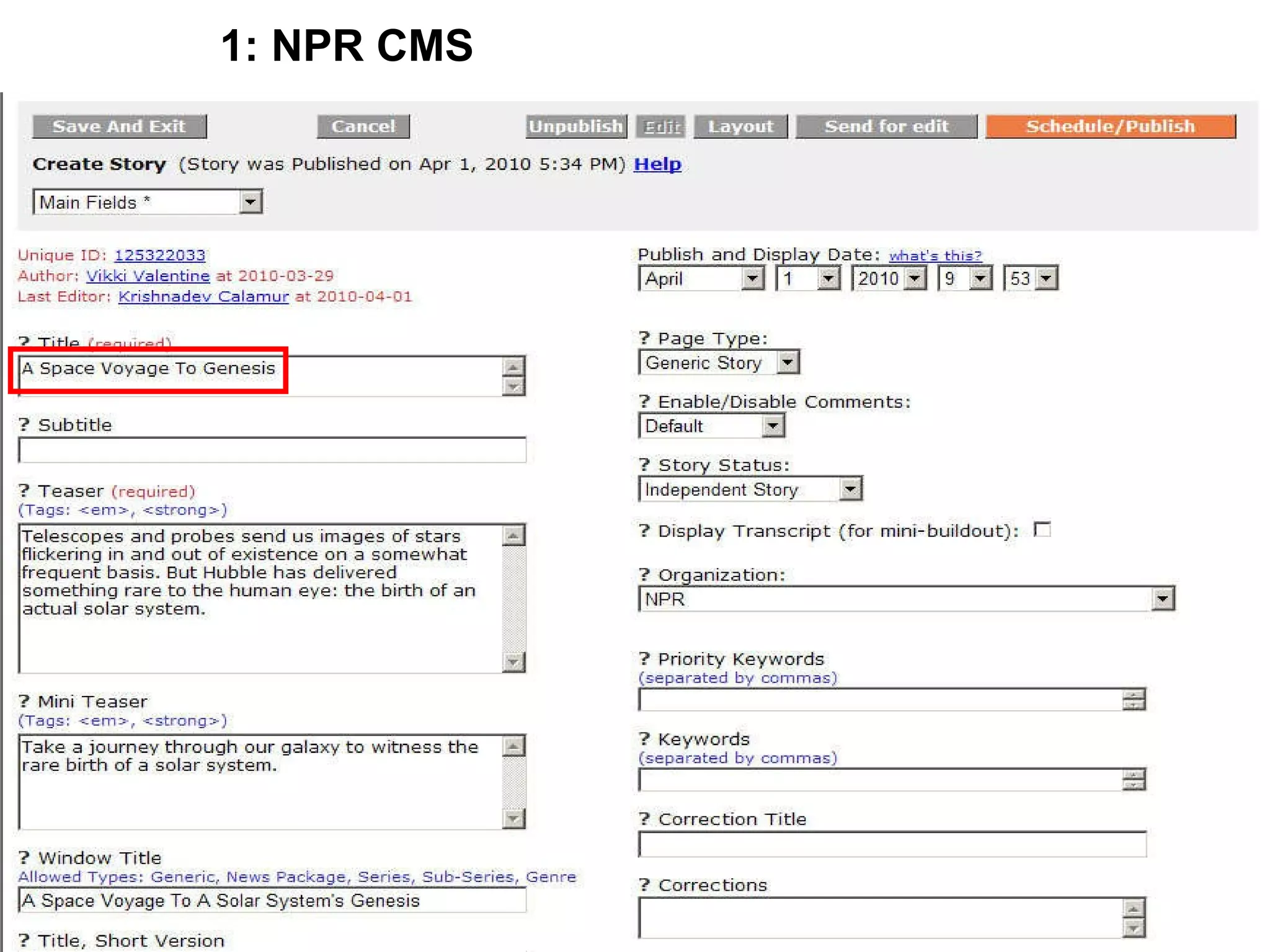Click the greyed Edit button
1270x952 pixels.
(661, 126)
